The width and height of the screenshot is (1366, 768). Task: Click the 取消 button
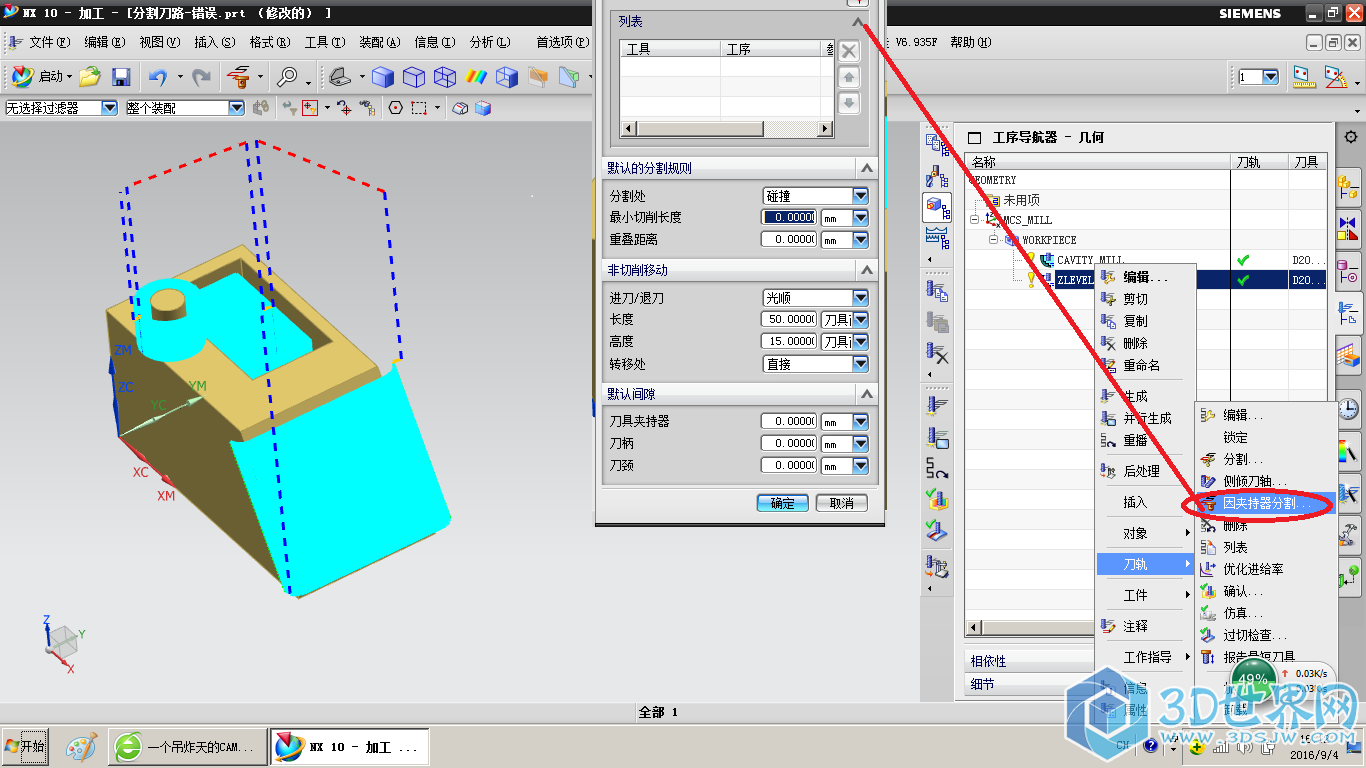coord(841,503)
